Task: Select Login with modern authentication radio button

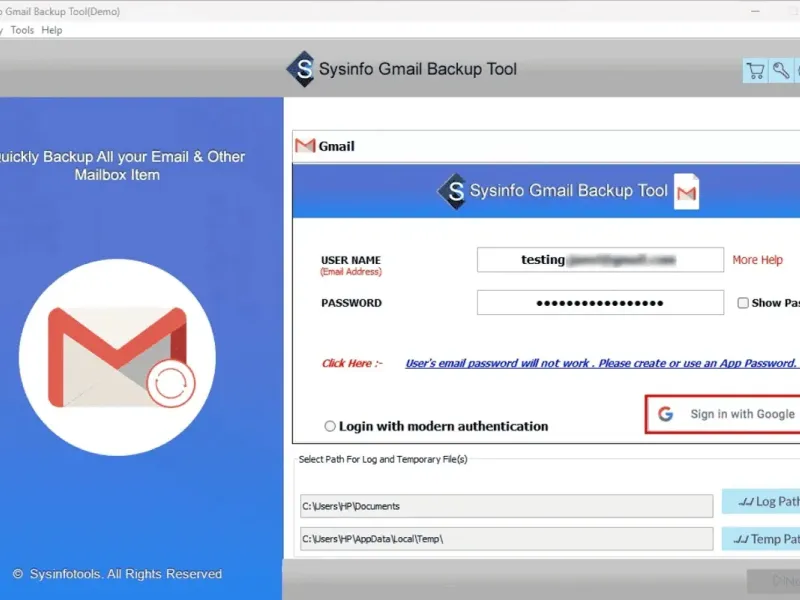Action: pyautogui.click(x=330, y=426)
